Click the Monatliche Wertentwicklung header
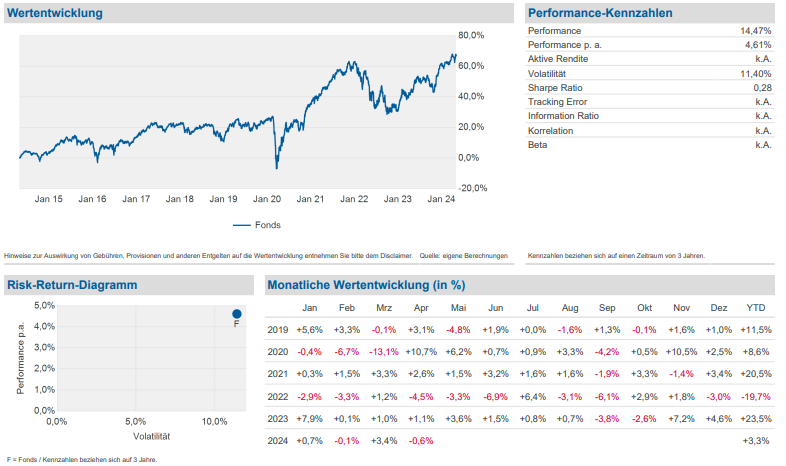 pyautogui.click(x=365, y=285)
